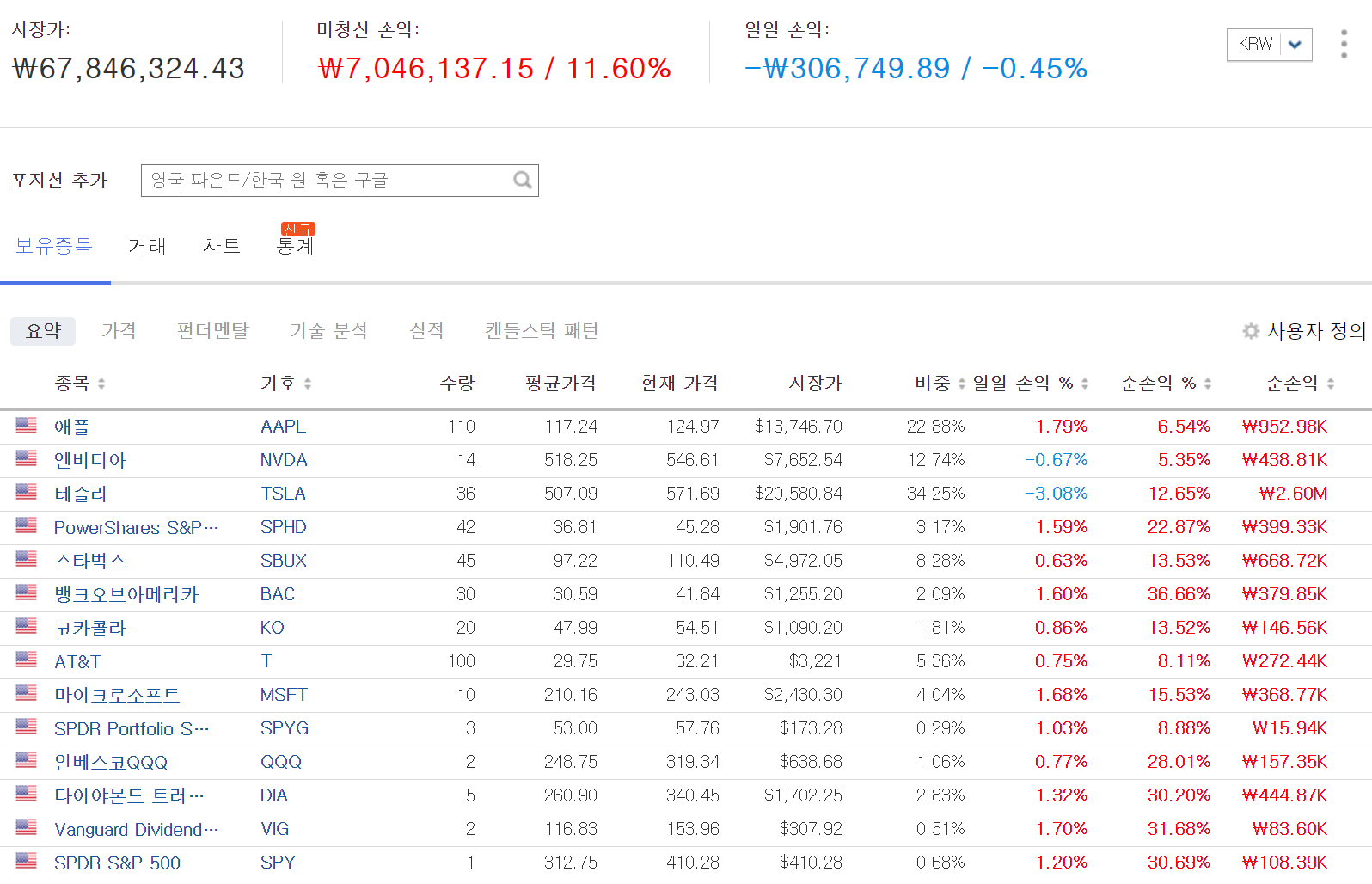Sort by 기호 column arrows

[x=308, y=384]
